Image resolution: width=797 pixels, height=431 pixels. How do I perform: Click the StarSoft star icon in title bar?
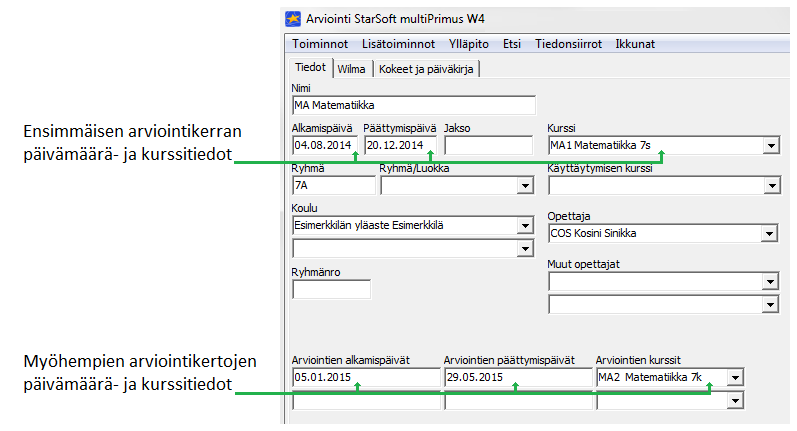pyautogui.click(x=293, y=19)
